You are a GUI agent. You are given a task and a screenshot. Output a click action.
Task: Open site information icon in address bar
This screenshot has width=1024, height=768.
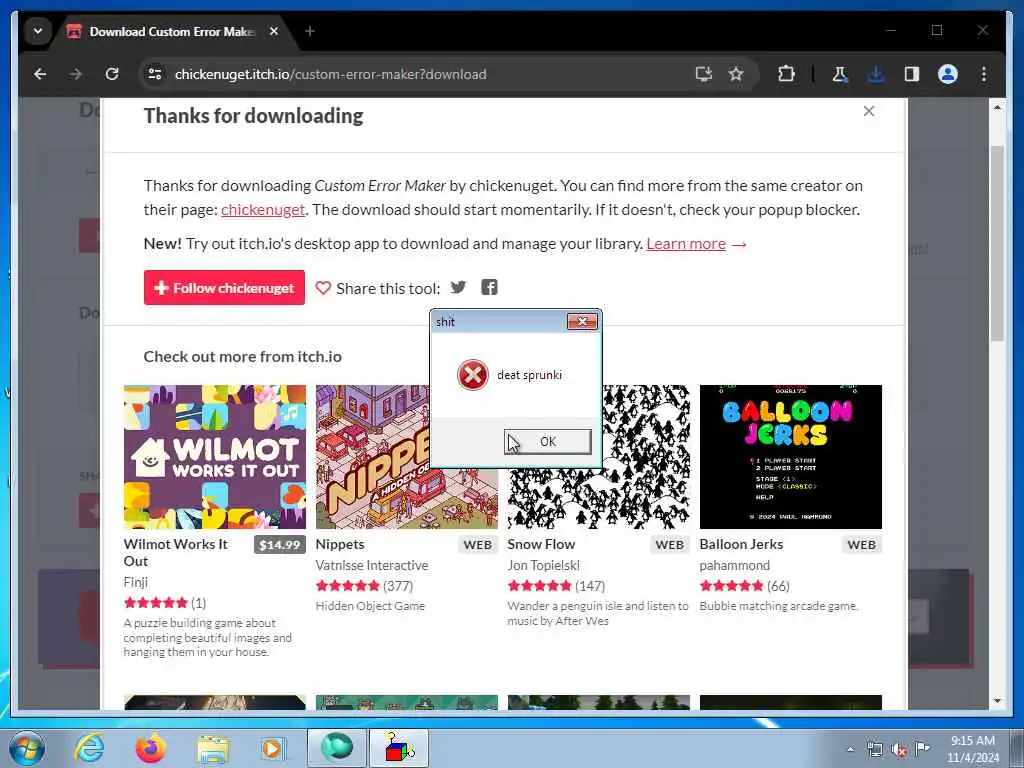point(155,74)
